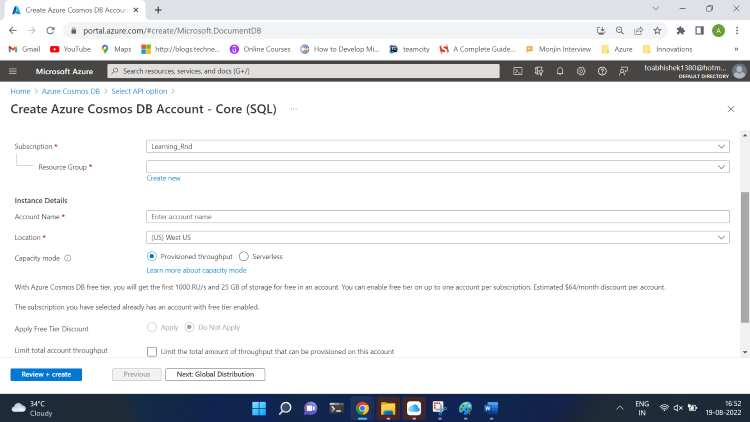Click Next: Global Distribution button

coord(215,375)
